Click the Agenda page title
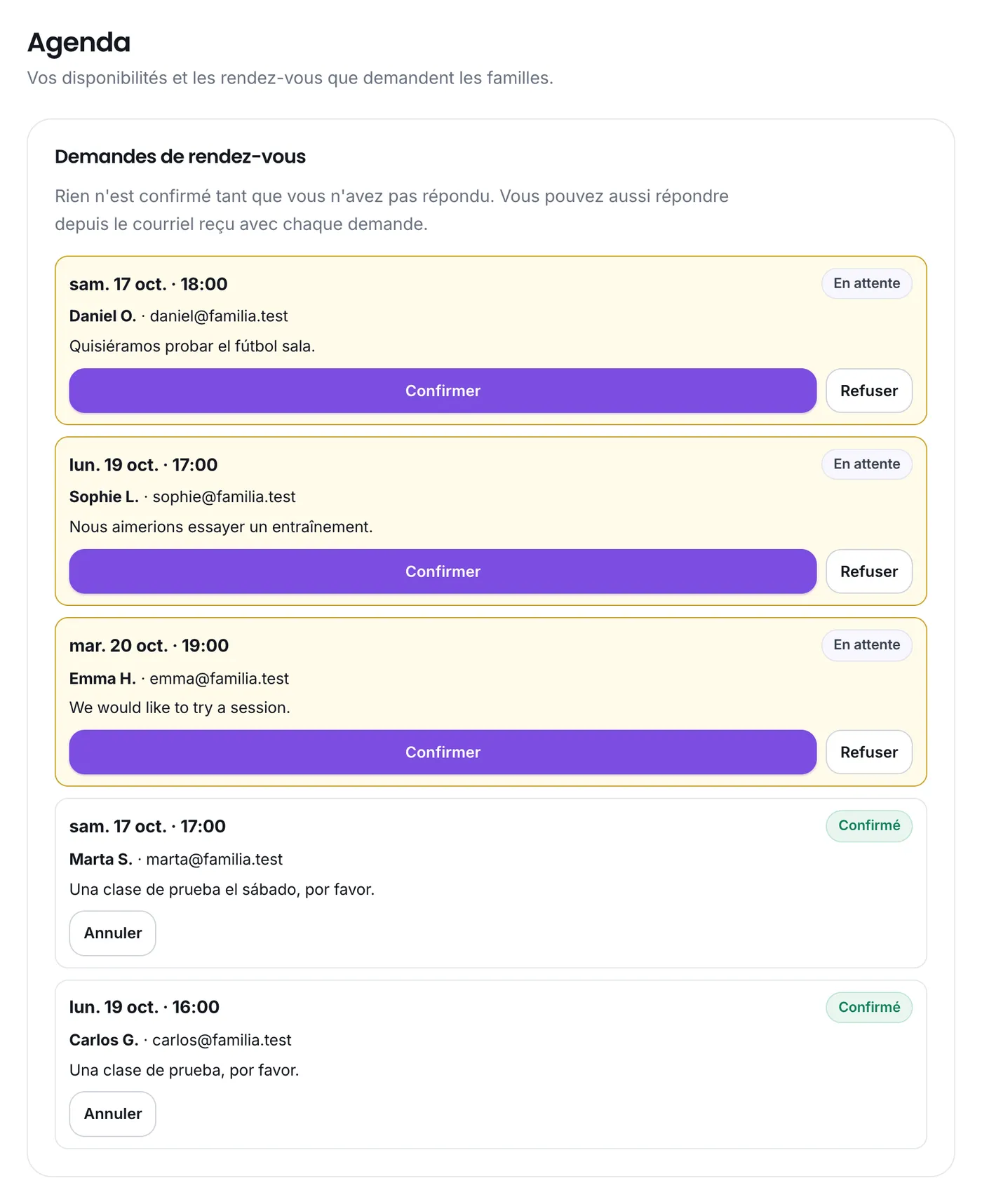The image size is (982, 1204). [79, 42]
